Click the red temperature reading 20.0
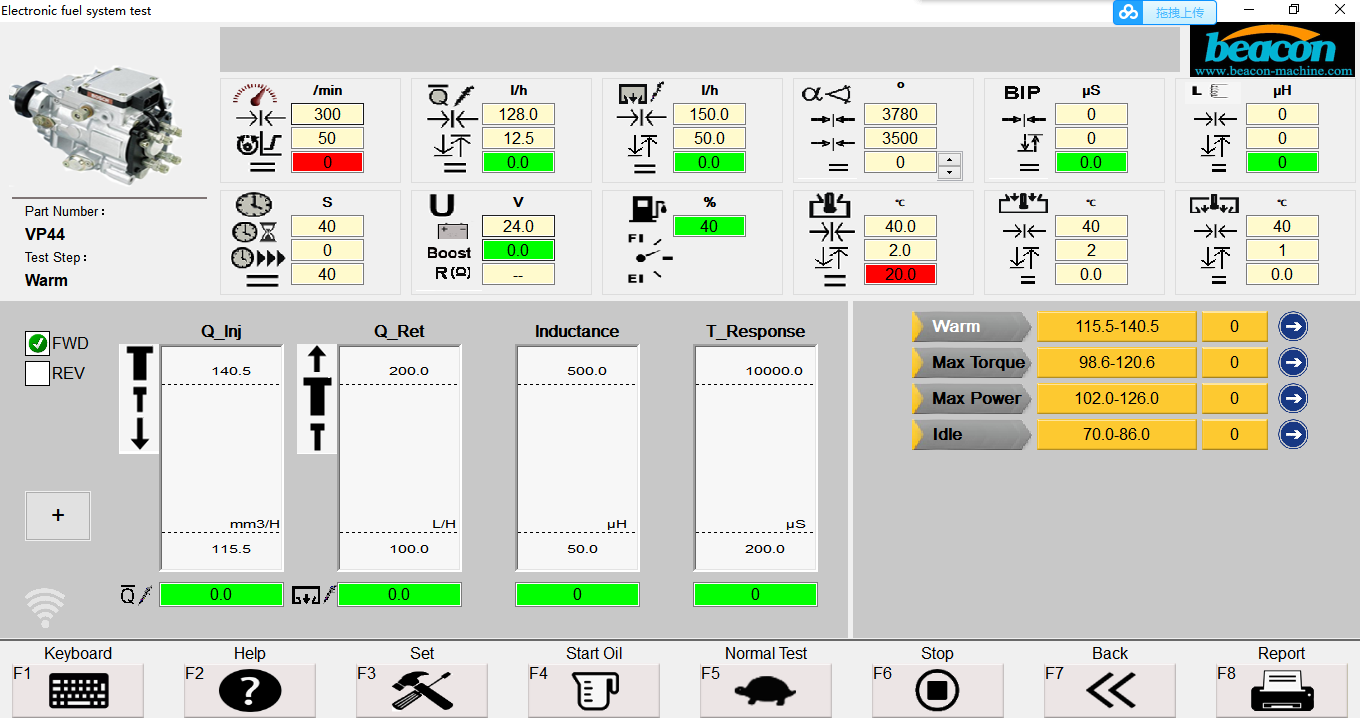 pos(900,274)
